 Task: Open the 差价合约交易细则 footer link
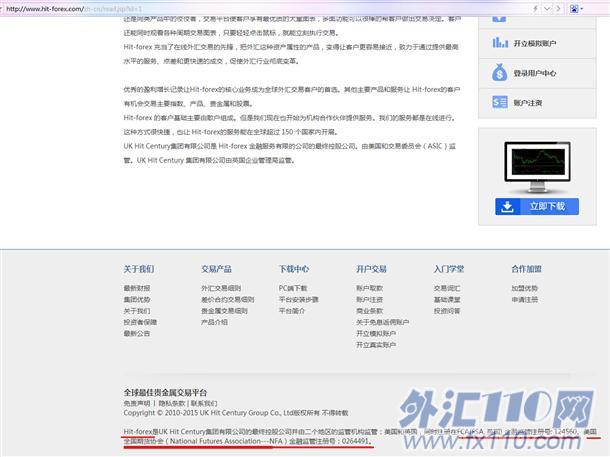coord(228,299)
